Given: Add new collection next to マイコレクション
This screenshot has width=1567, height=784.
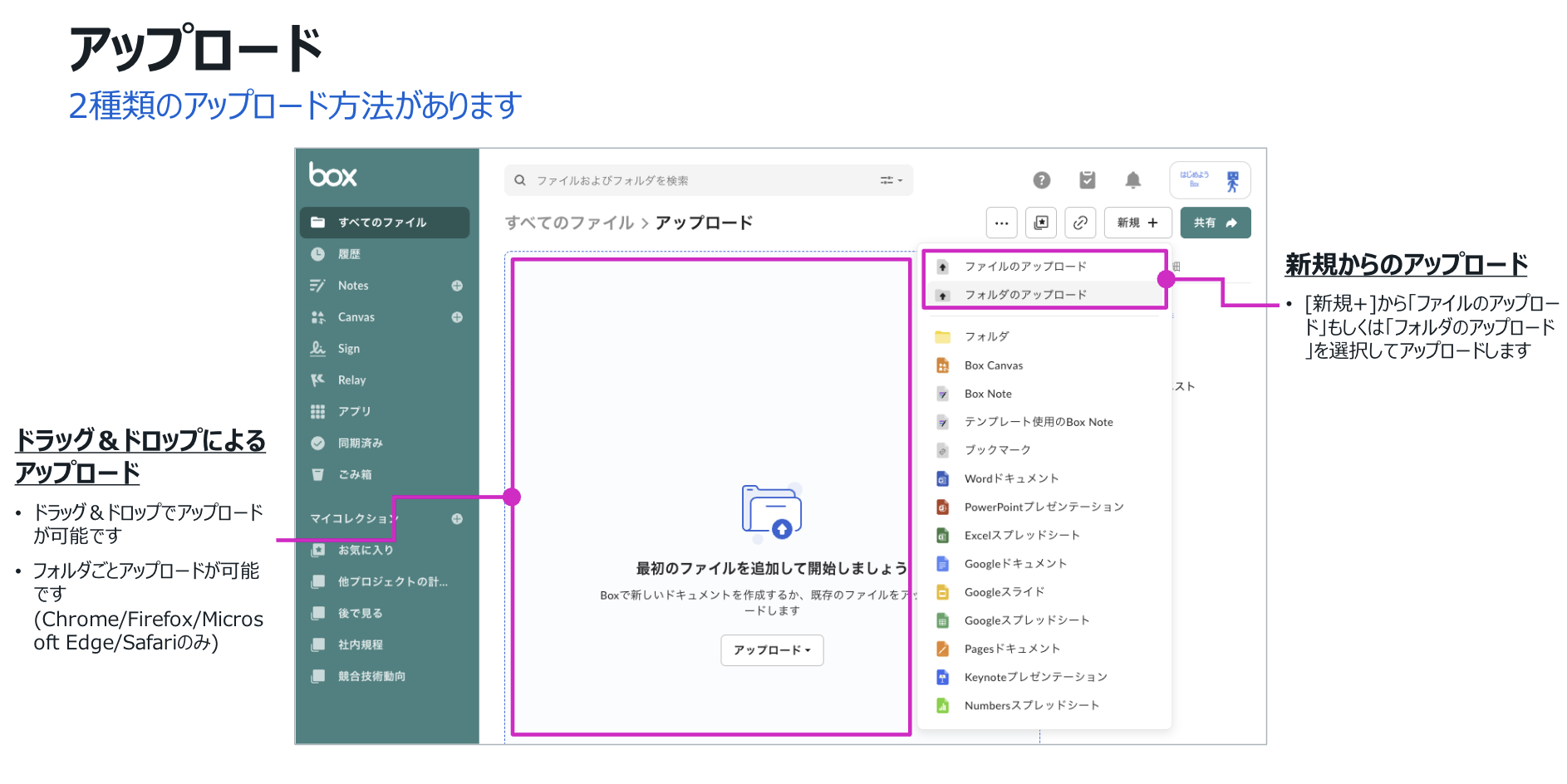Looking at the screenshot, I should point(457,519).
